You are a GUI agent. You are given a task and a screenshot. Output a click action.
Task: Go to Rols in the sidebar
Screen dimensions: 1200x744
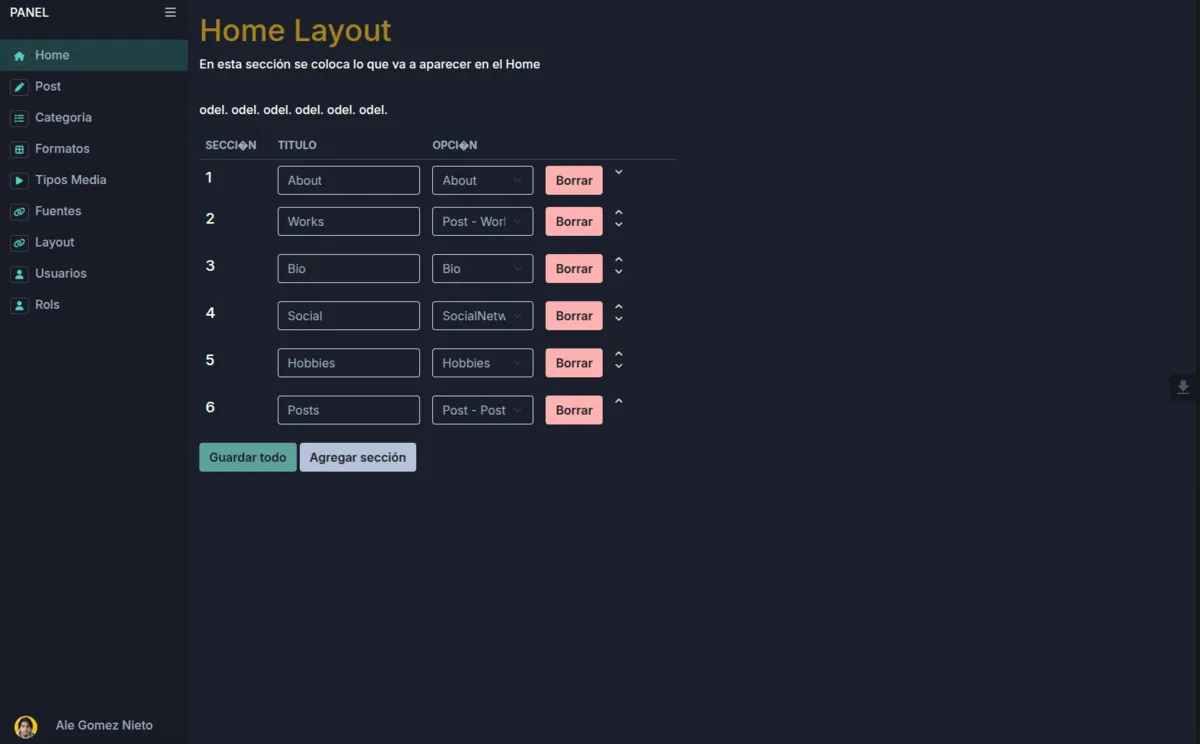click(x=47, y=305)
